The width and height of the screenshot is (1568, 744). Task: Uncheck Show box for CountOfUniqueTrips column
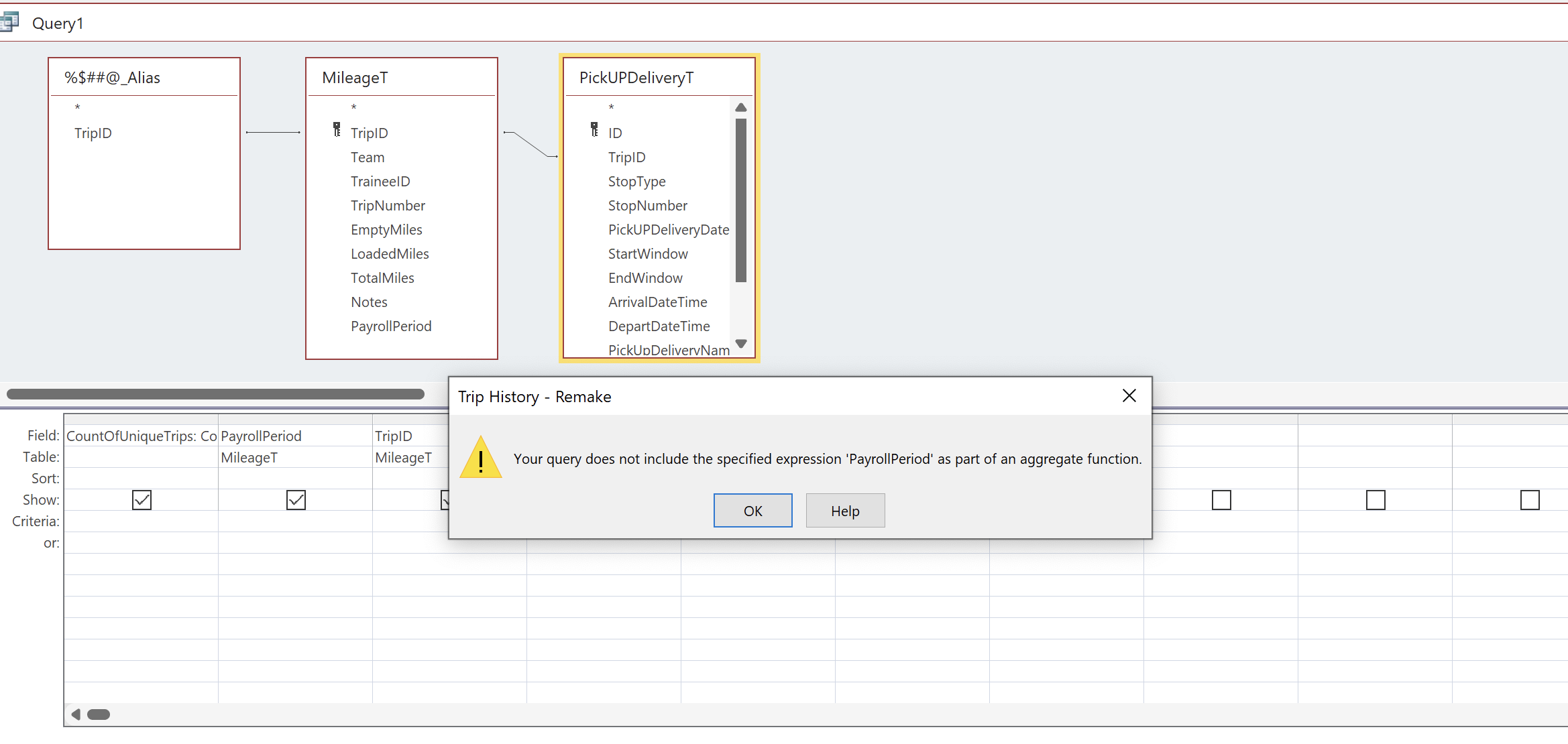(x=142, y=500)
